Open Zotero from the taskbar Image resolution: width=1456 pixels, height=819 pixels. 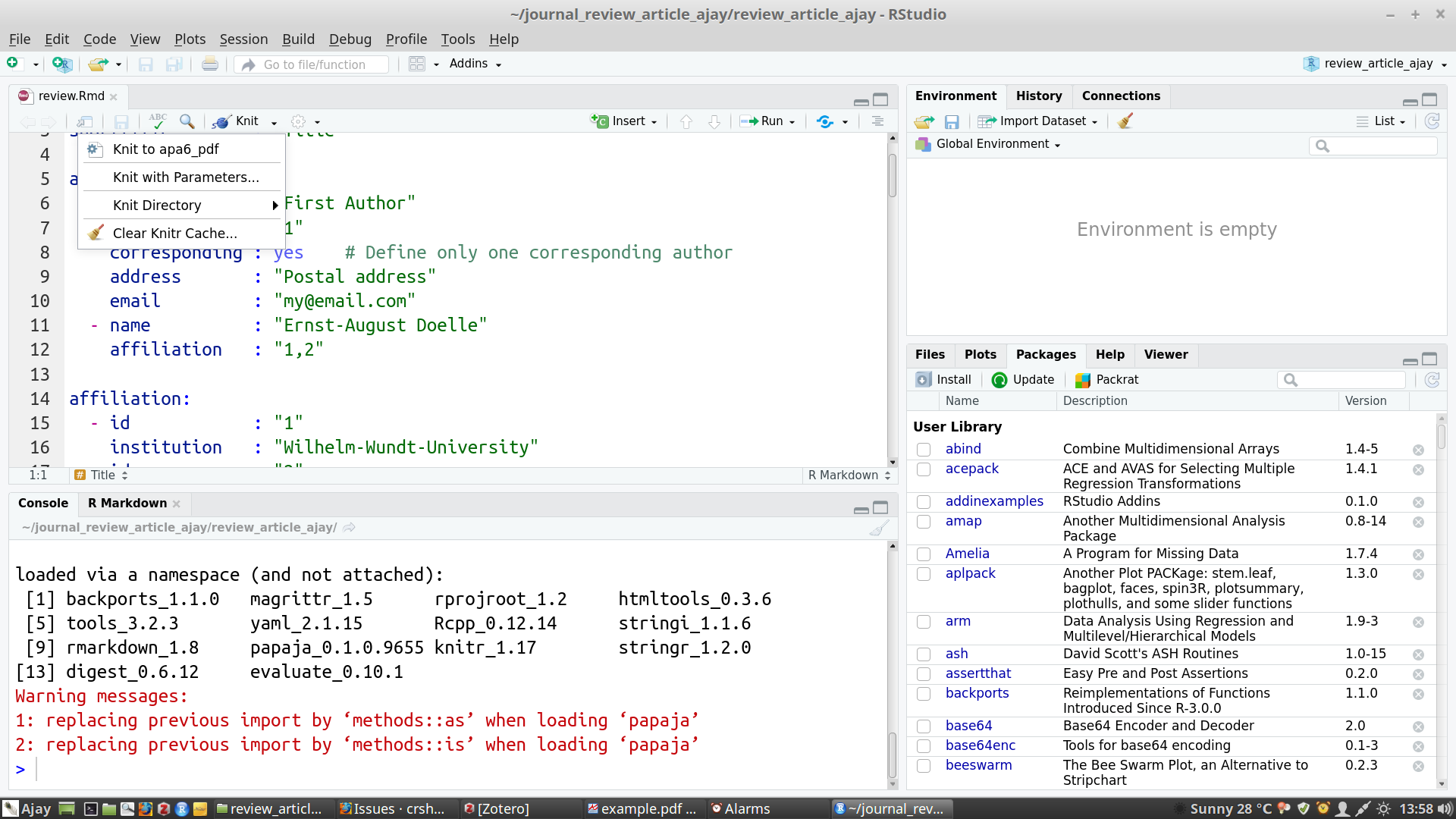[497, 808]
